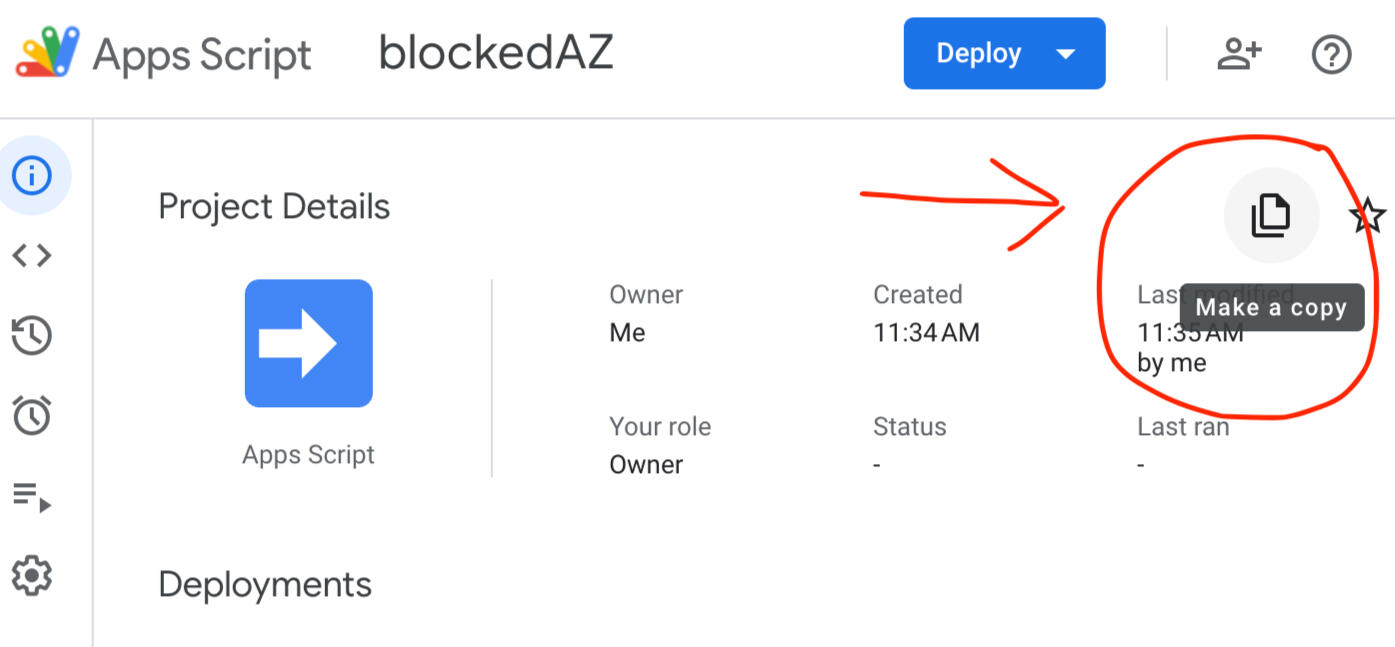
Task: Click the Owner value 'Me'
Action: pyautogui.click(x=627, y=333)
